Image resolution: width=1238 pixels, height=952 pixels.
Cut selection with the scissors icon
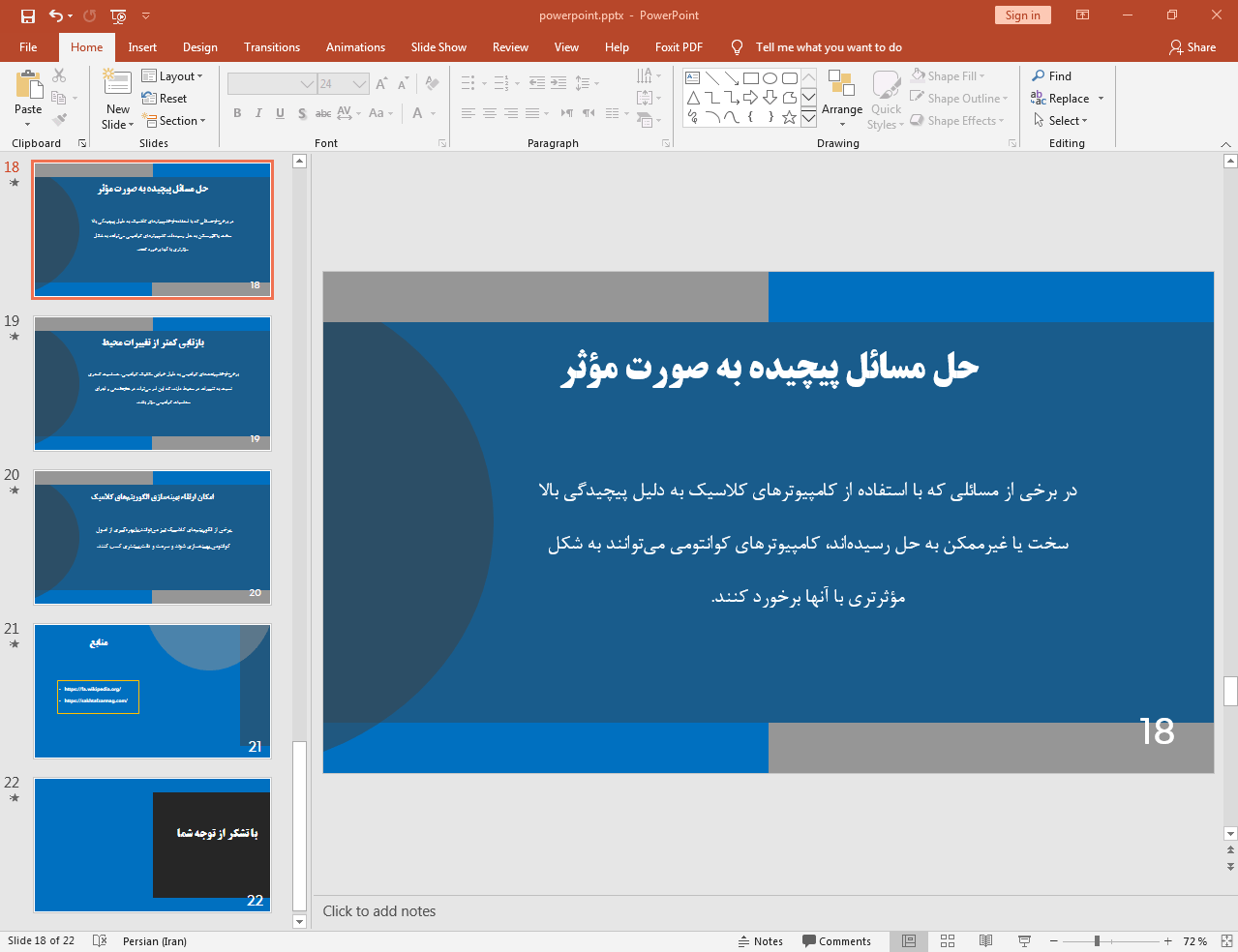[x=59, y=75]
